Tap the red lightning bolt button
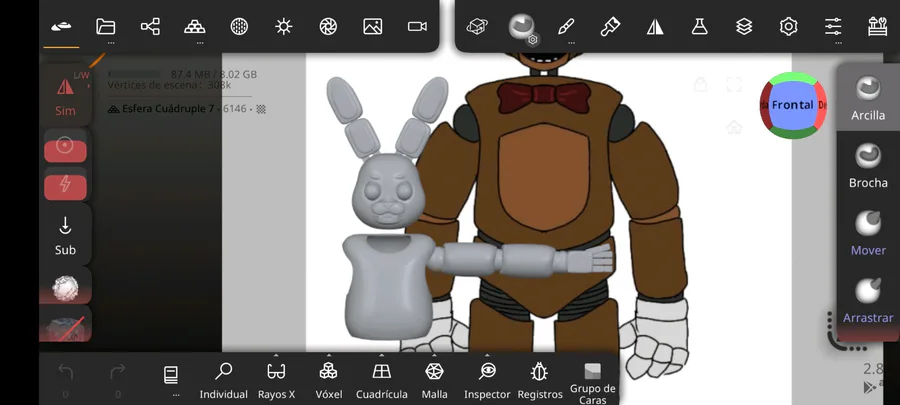900x405 pixels. click(65, 186)
